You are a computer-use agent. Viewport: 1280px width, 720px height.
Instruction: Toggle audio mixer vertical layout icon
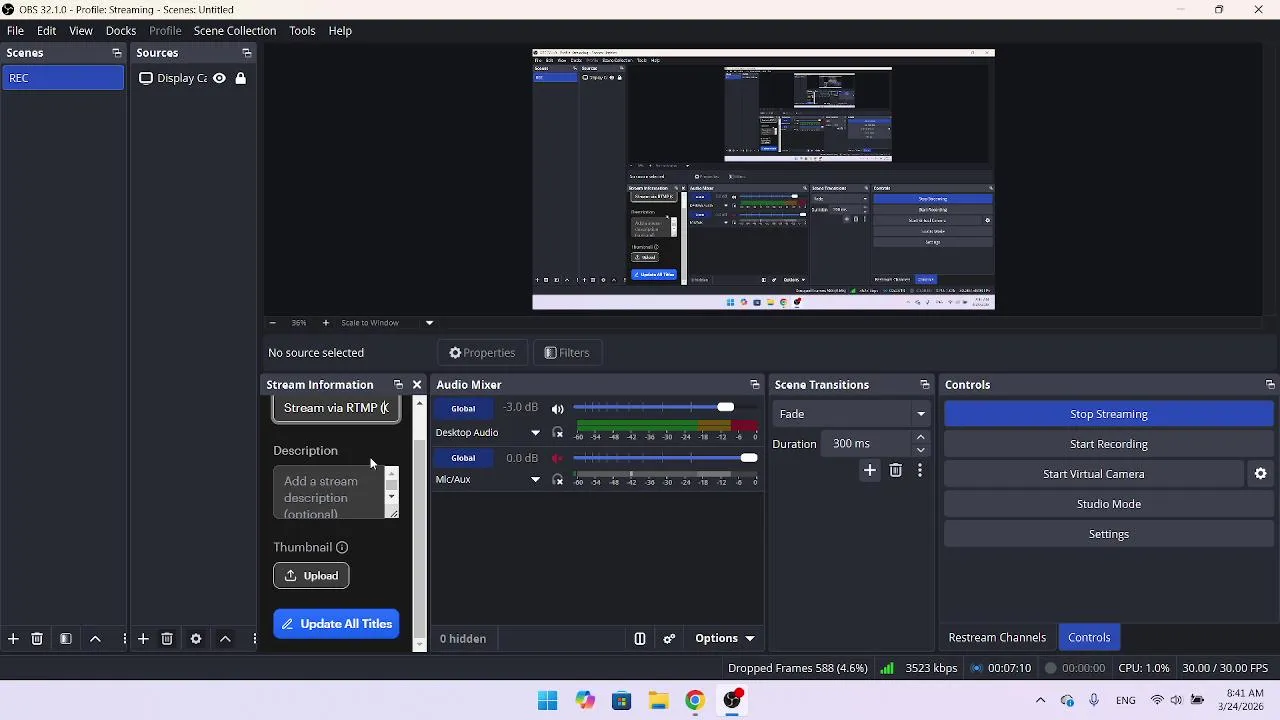[x=640, y=639]
